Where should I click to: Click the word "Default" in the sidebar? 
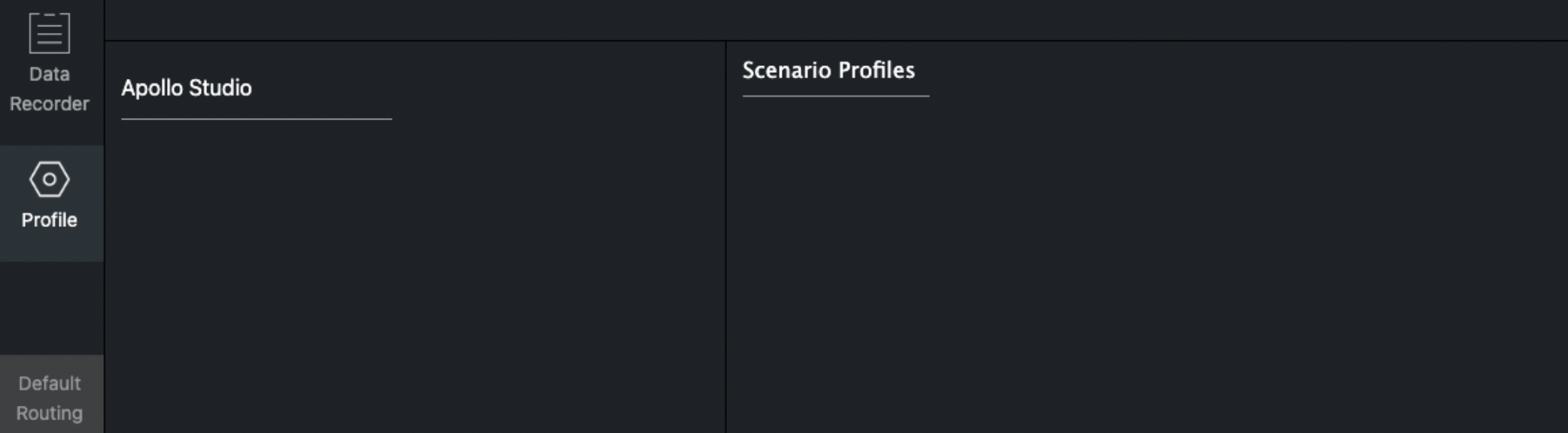click(x=50, y=383)
